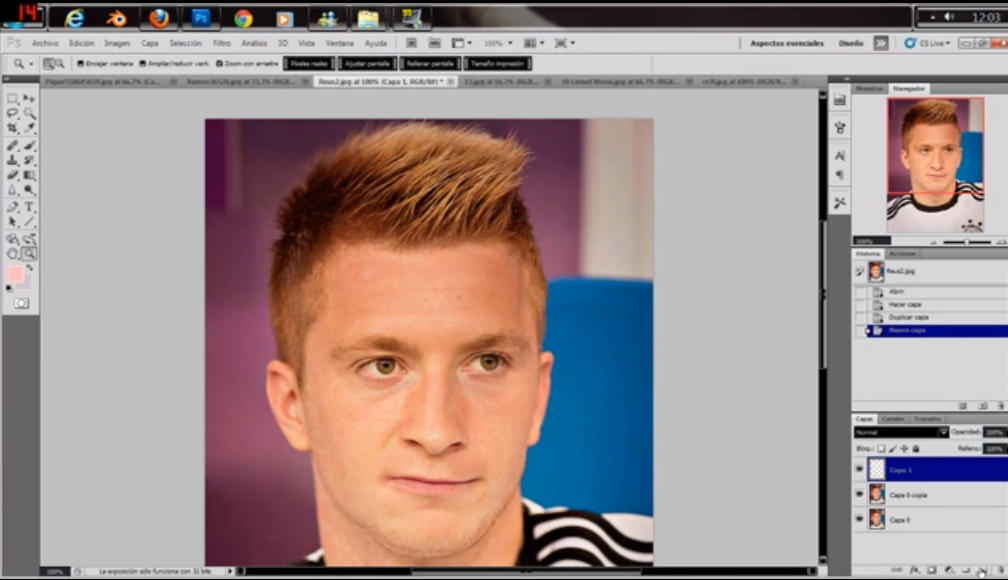
Task: Pick the Lasso tool
Action: tap(12, 114)
